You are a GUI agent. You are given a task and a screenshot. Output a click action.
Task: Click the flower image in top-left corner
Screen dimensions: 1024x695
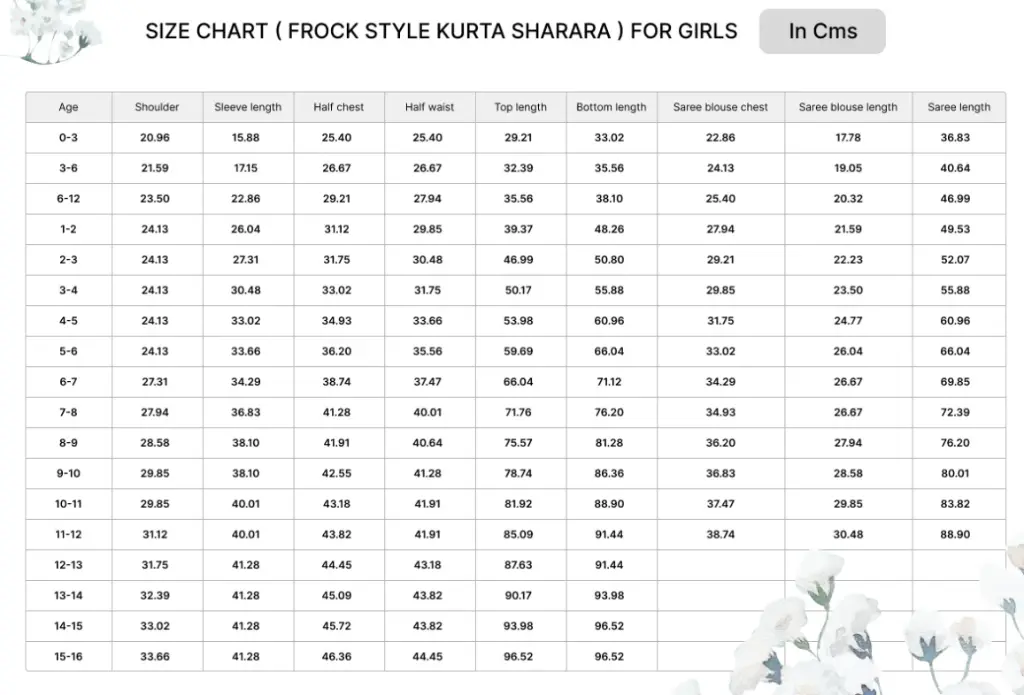coord(51,31)
